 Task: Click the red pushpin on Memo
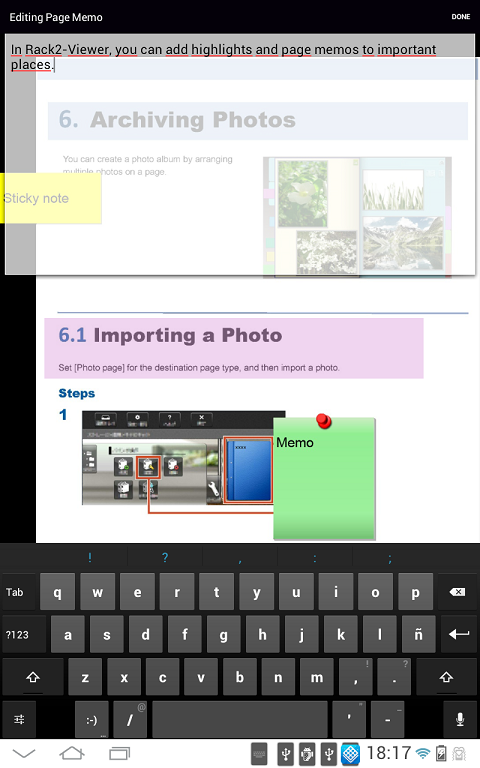(x=324, y=421)
